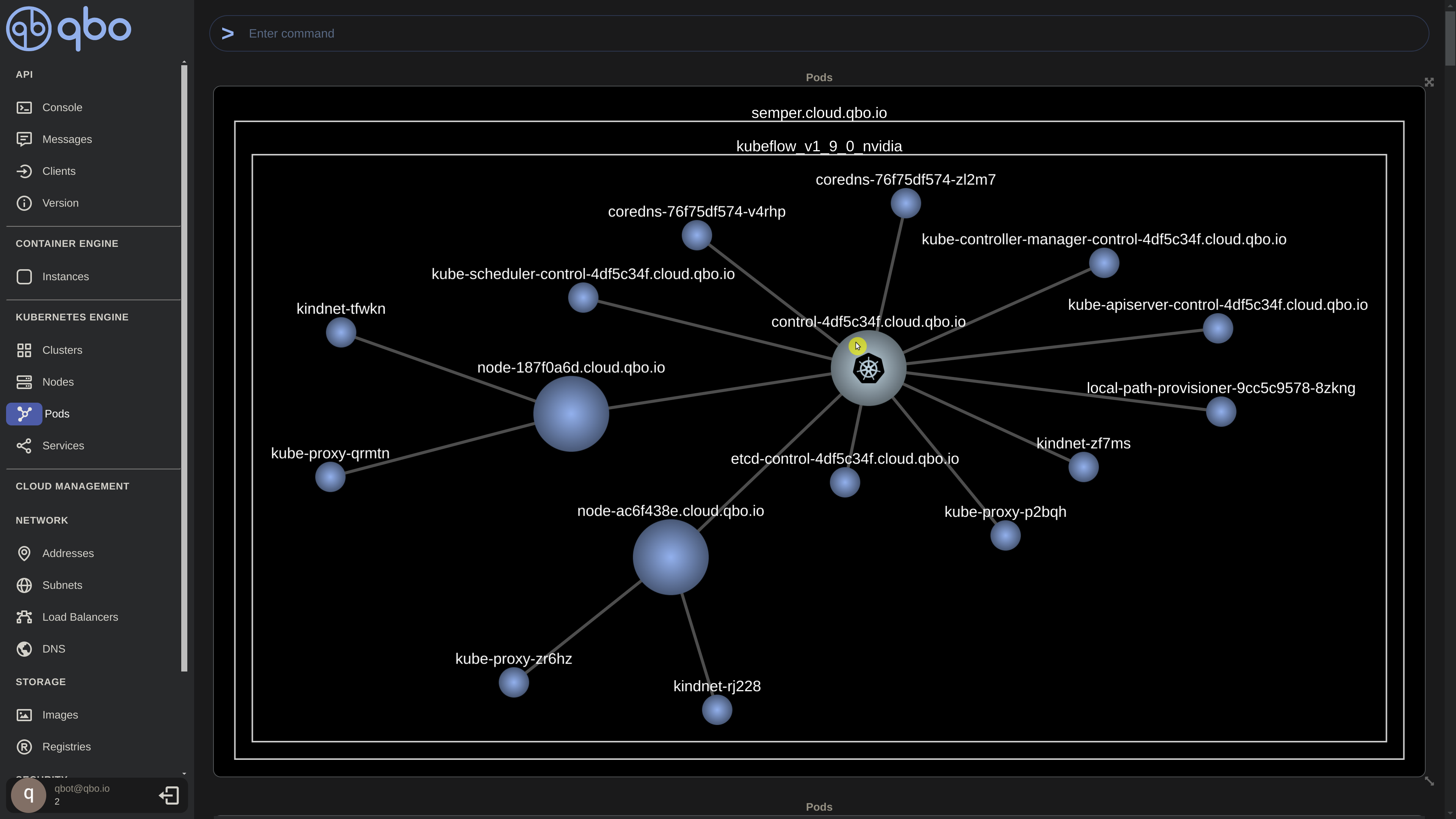The width and height of the screenshot is (1456, 819).
Task: Click the sidebar vertical scrollbar
Action: pyautogui.click(x=184, y=367)
